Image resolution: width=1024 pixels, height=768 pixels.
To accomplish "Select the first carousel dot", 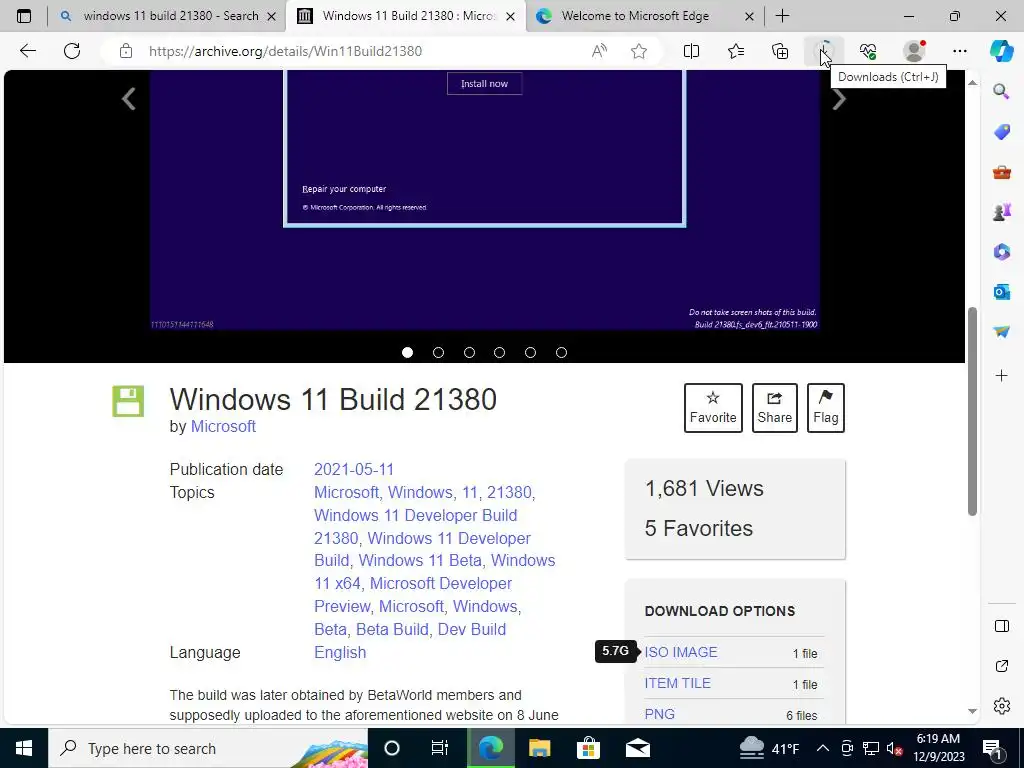I will coord(408,353).
